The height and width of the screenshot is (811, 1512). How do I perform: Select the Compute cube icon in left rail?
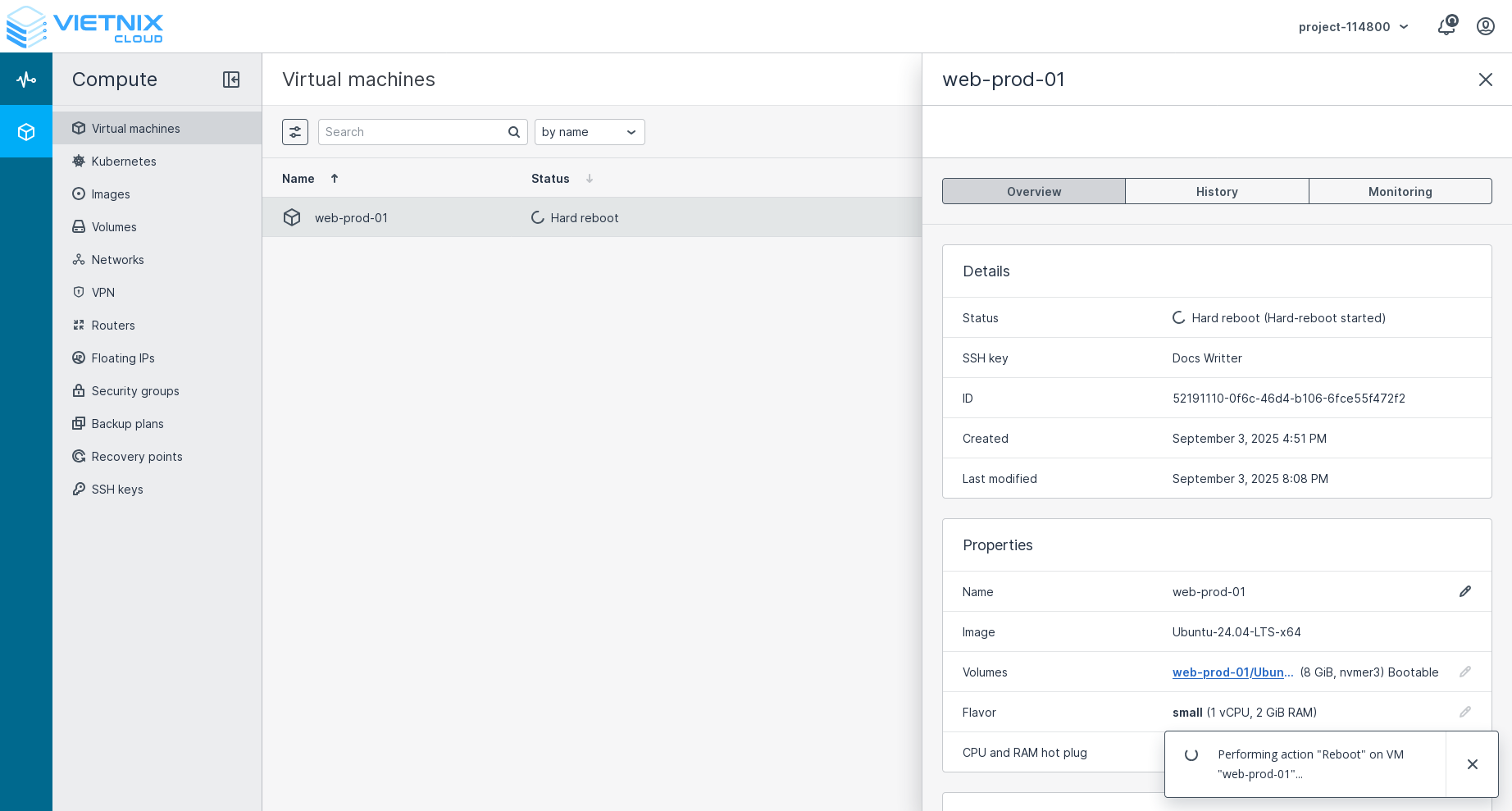[x=26, y=132]
